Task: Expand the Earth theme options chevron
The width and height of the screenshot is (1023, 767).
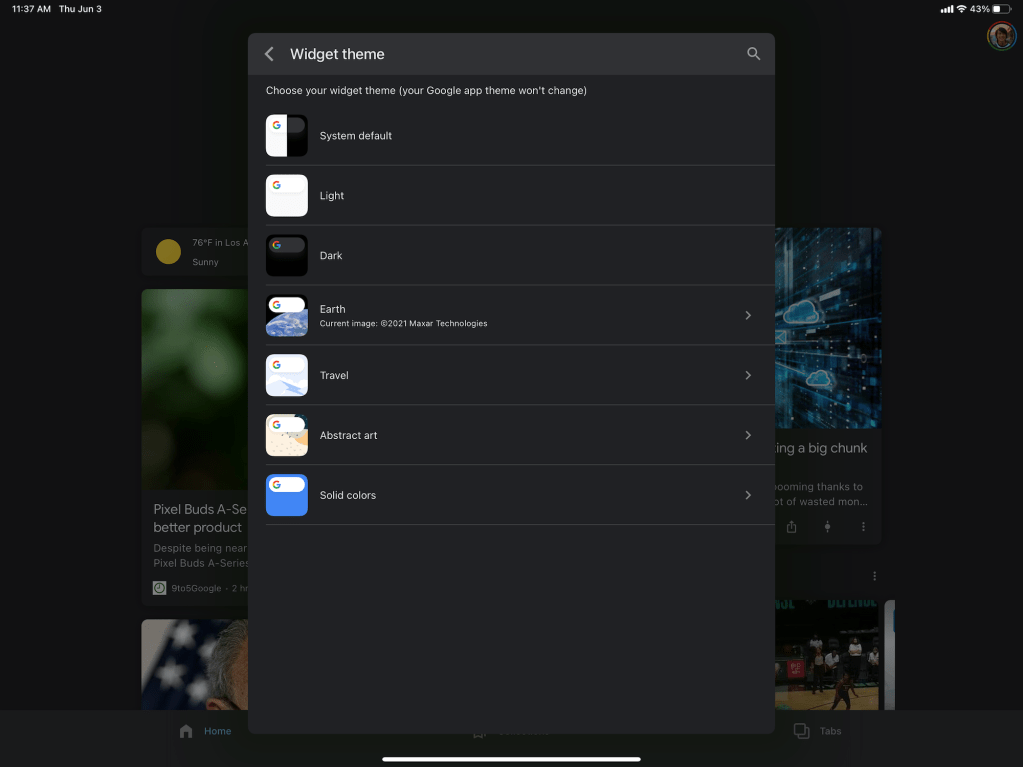Action: pos(748,316)
